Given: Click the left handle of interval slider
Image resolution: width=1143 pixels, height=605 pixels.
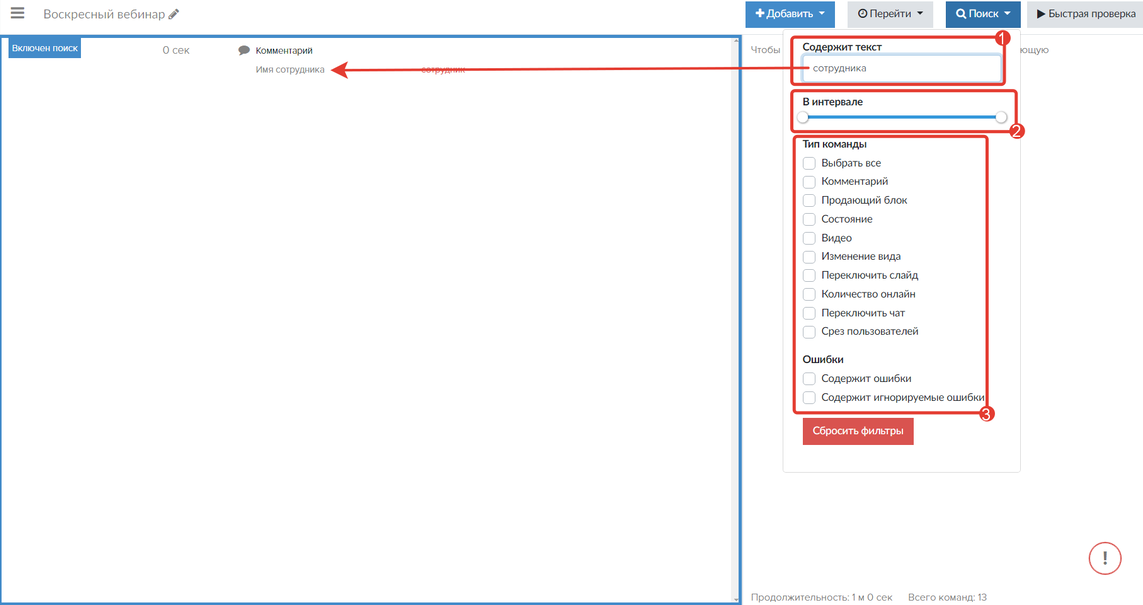Looking at the screenshot, I should point(802,117).
